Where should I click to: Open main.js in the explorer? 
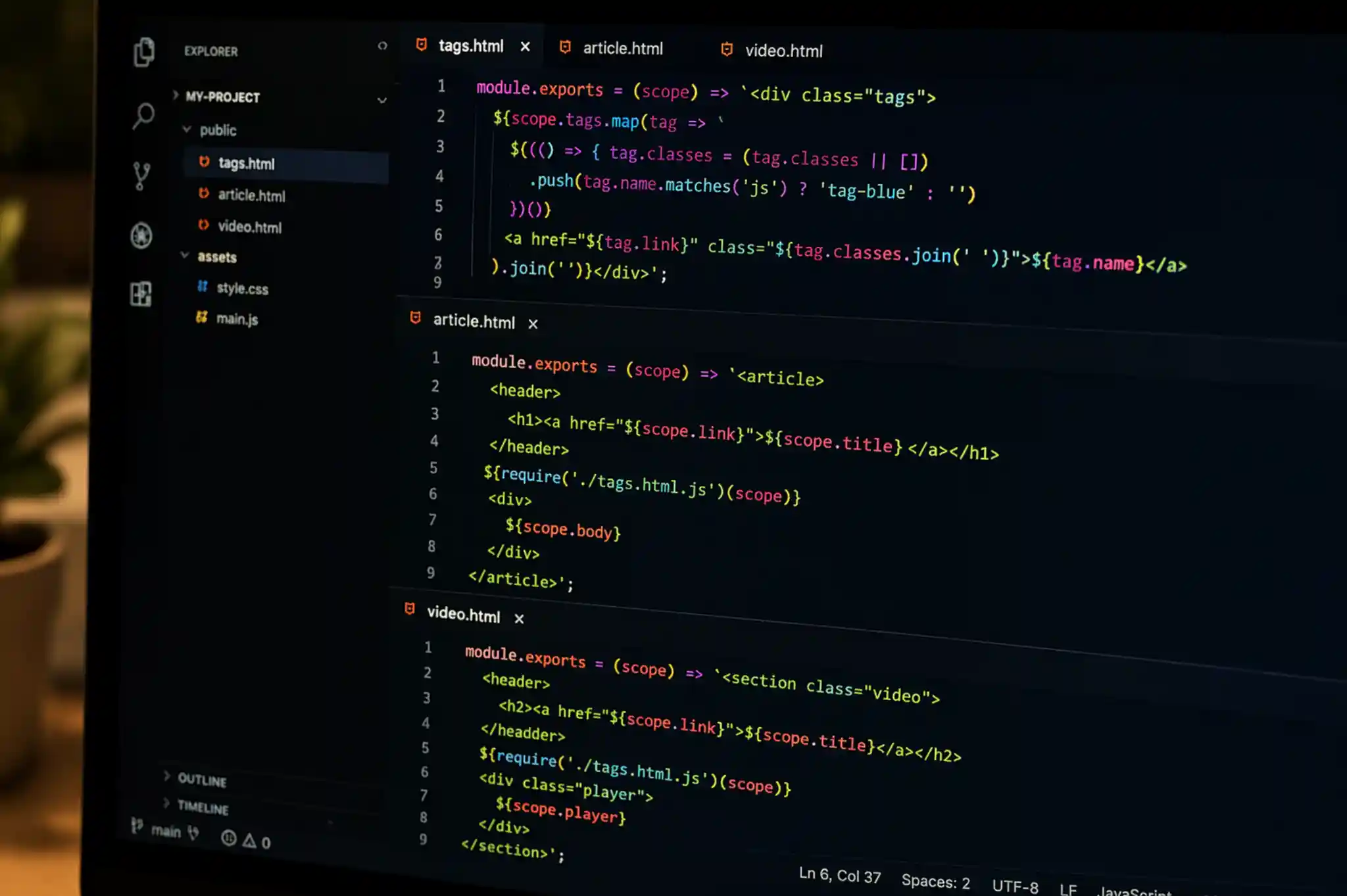pos(237,319)
